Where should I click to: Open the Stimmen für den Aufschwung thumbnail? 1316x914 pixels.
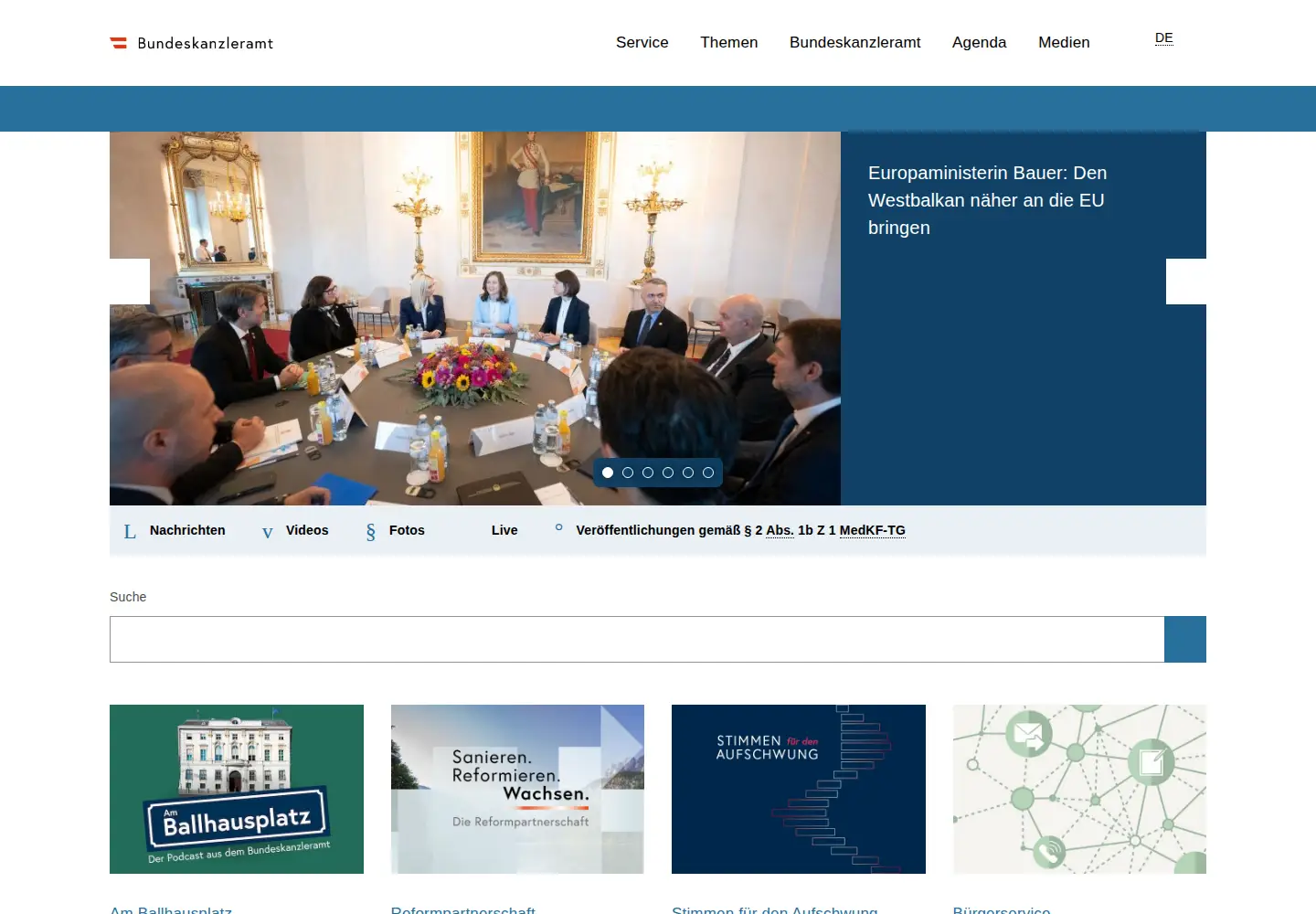(x=799, y=789)
